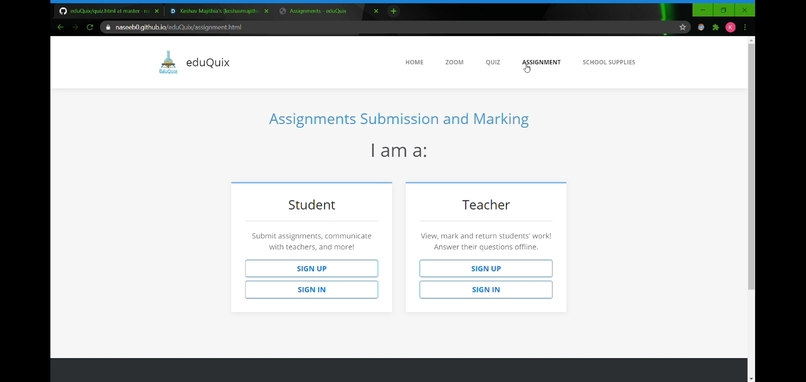Reload the page with the refresh icon

(89, 27)
